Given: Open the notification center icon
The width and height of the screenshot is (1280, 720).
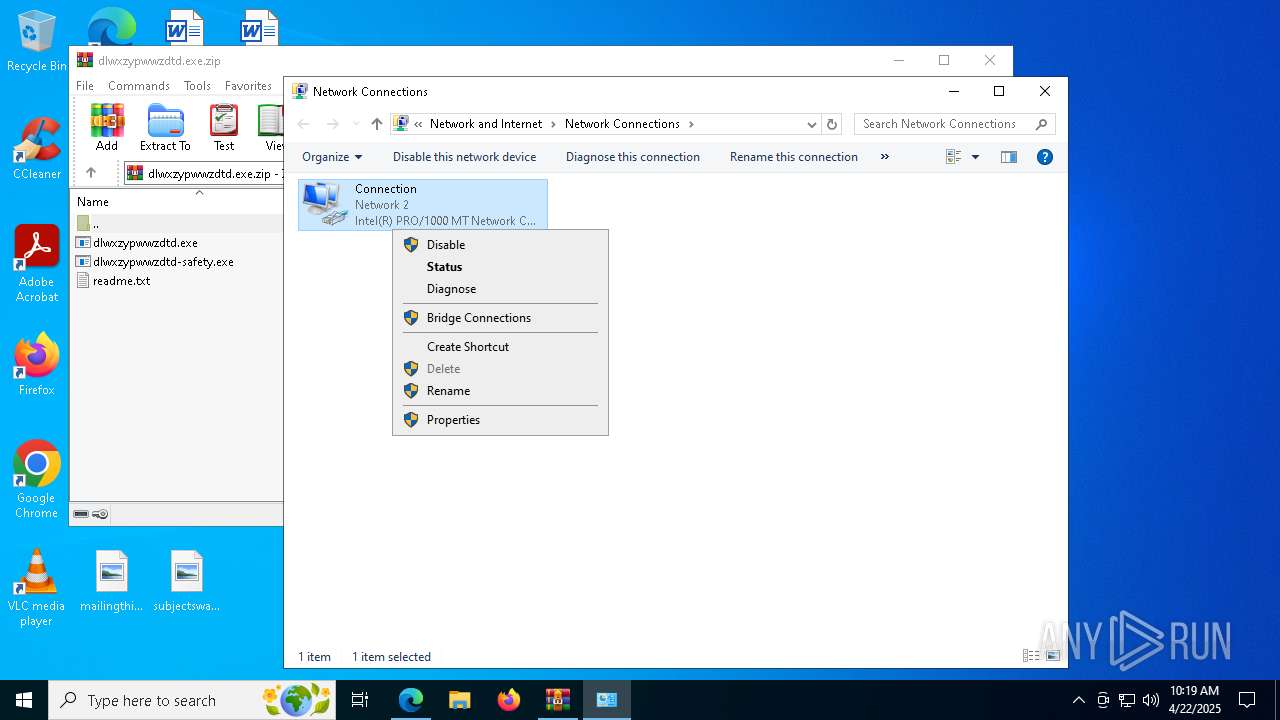Looking at the screenshot, I should click(x=1247, y=700).
